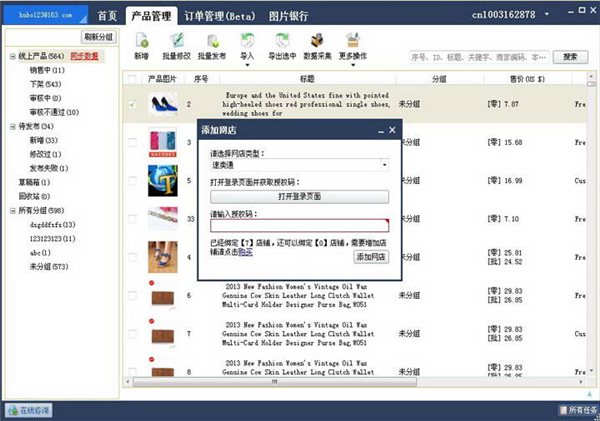
Task: Minimize the 添加网店 dialog
Action: point(381,131)
